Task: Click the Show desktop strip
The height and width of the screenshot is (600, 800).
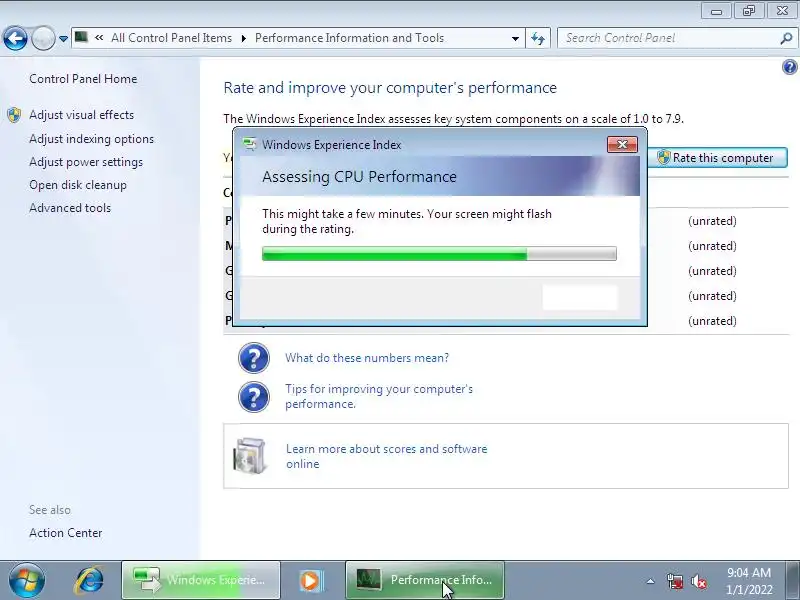Action: coord(793,580)
